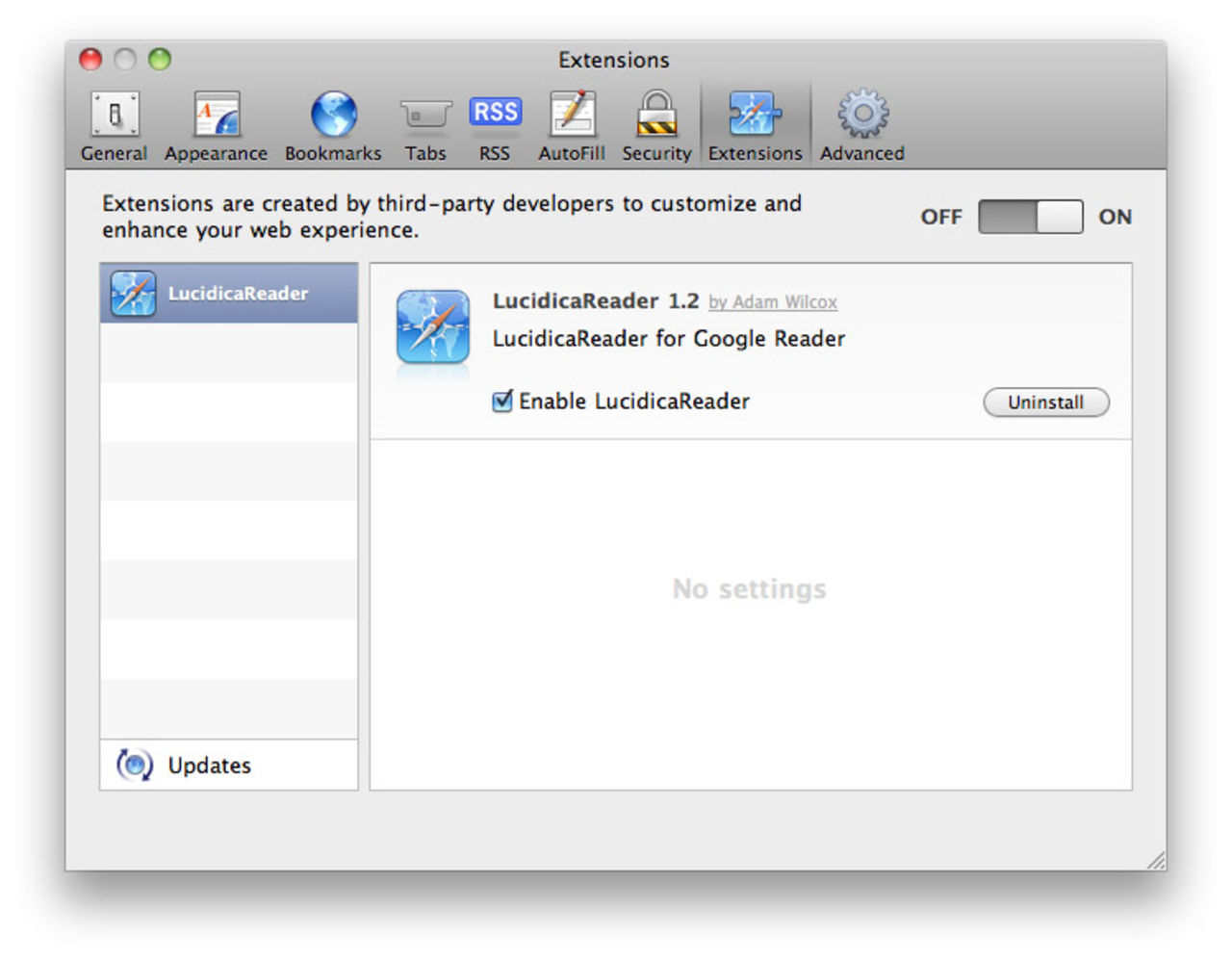This screenshot has width=1232, height=961.
Task: Open the Appearance preferences pane
Action: tap(216, 126)
